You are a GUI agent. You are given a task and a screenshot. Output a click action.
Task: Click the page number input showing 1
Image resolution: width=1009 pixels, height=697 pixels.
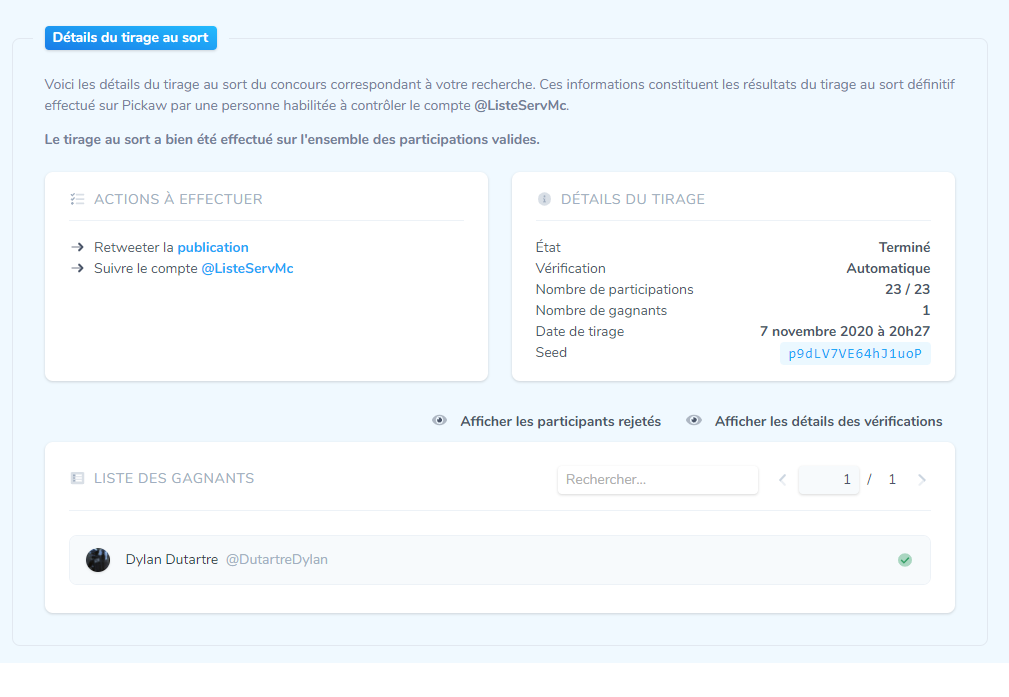[829, 479]
